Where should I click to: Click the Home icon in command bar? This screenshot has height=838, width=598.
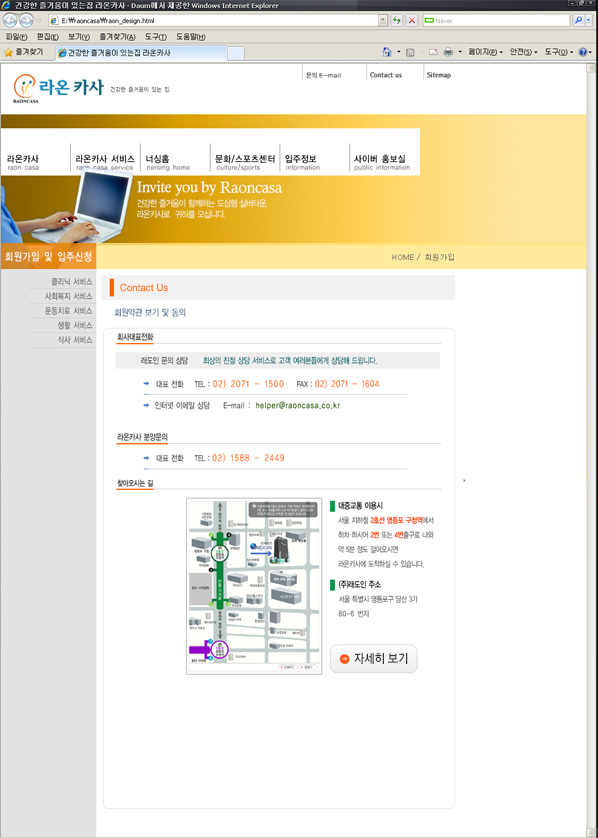click(387, 52)
